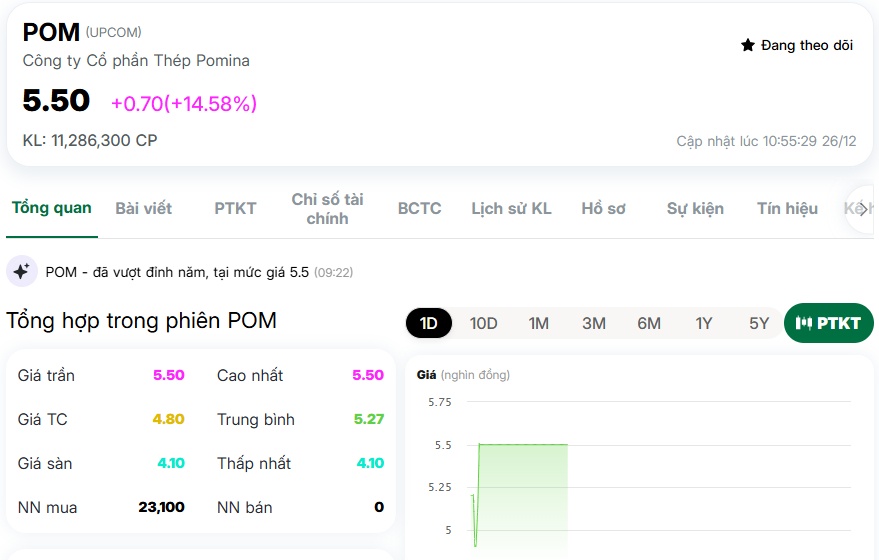Toggle the Đang theo dõi follow text
Viewport: 879px width, 560px height.
click(807, 45)
